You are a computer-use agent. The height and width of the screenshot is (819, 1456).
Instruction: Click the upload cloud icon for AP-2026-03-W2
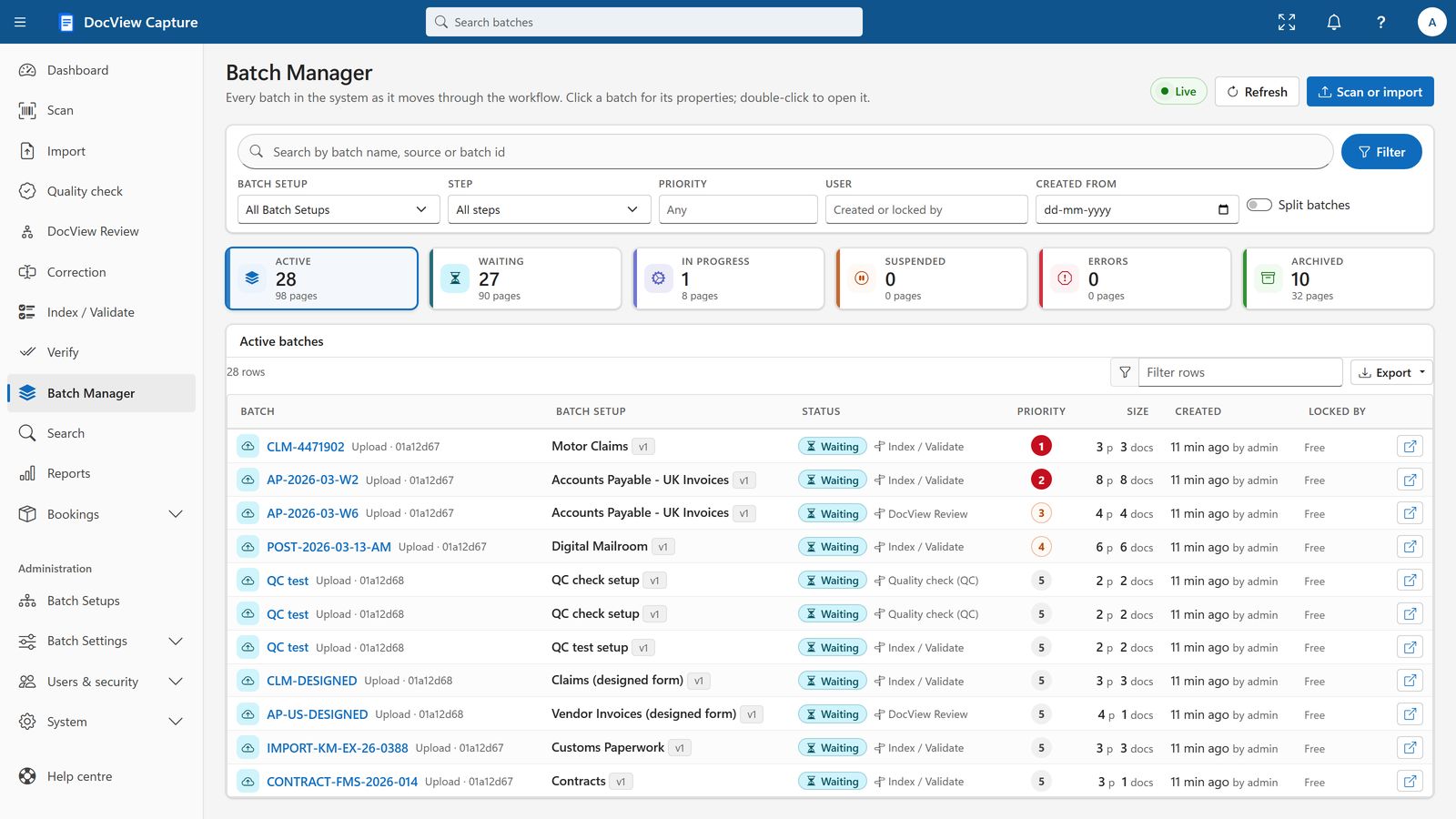tap(248, 480)
